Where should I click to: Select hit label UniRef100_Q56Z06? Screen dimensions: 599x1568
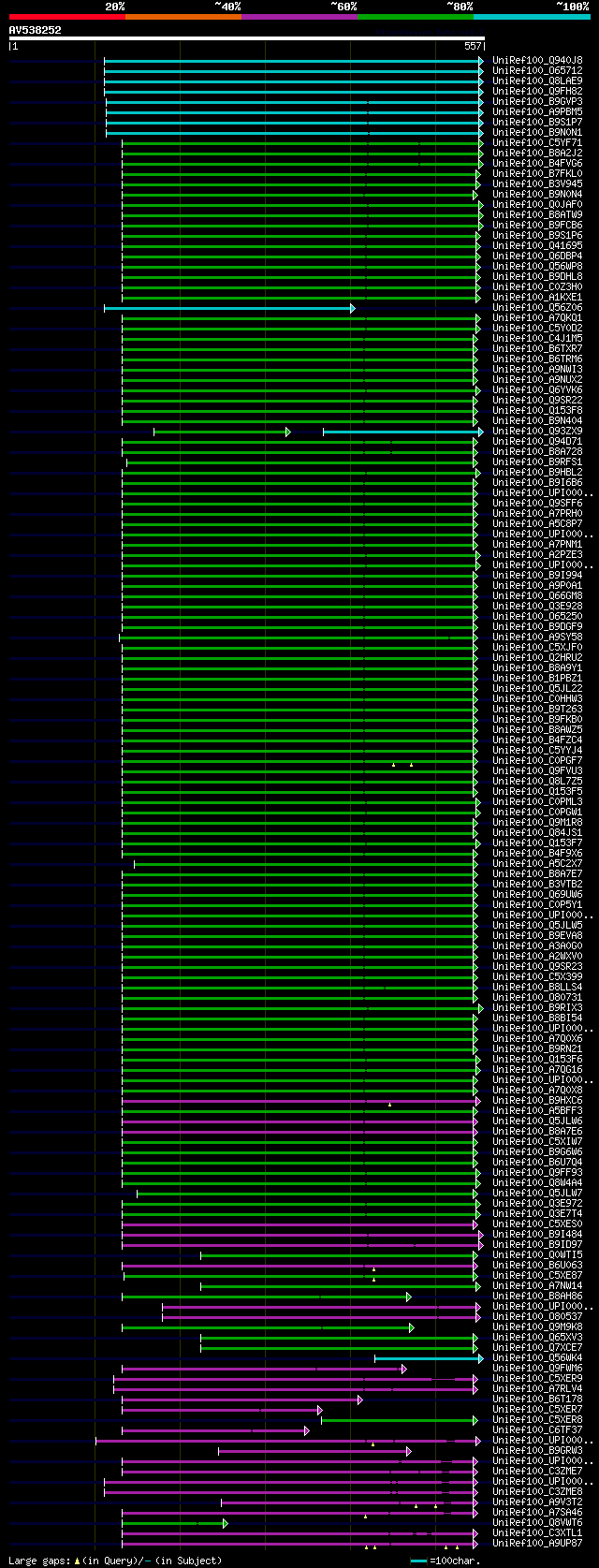[537, 307]
